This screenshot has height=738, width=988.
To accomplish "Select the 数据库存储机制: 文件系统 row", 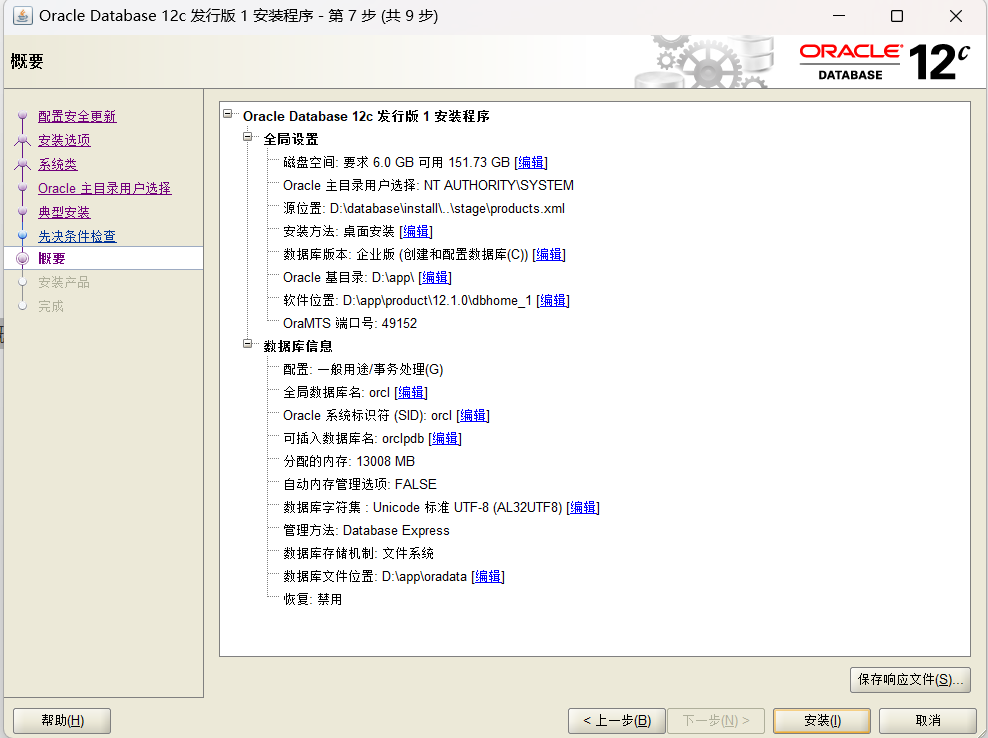I will click(x=359, y=553).
